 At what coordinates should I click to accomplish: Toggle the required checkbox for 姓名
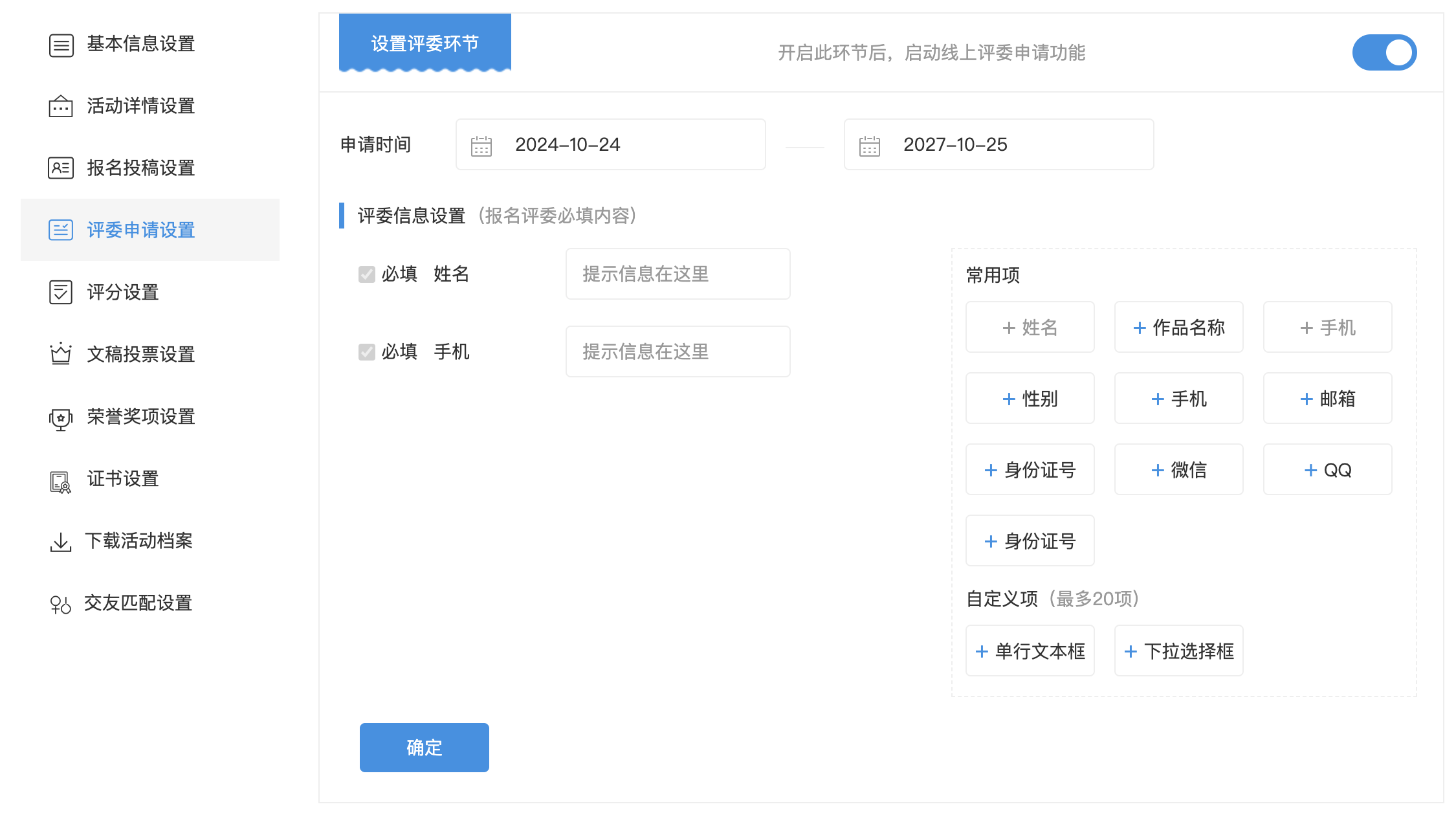[x=367, y=274]
